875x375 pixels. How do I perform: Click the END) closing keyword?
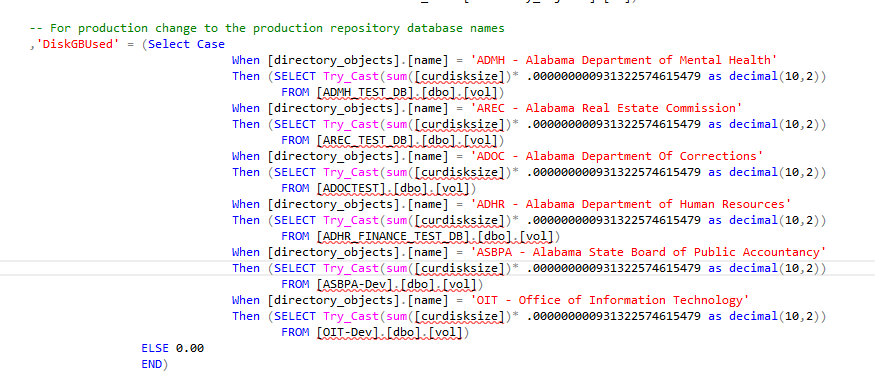pos(155,364)
